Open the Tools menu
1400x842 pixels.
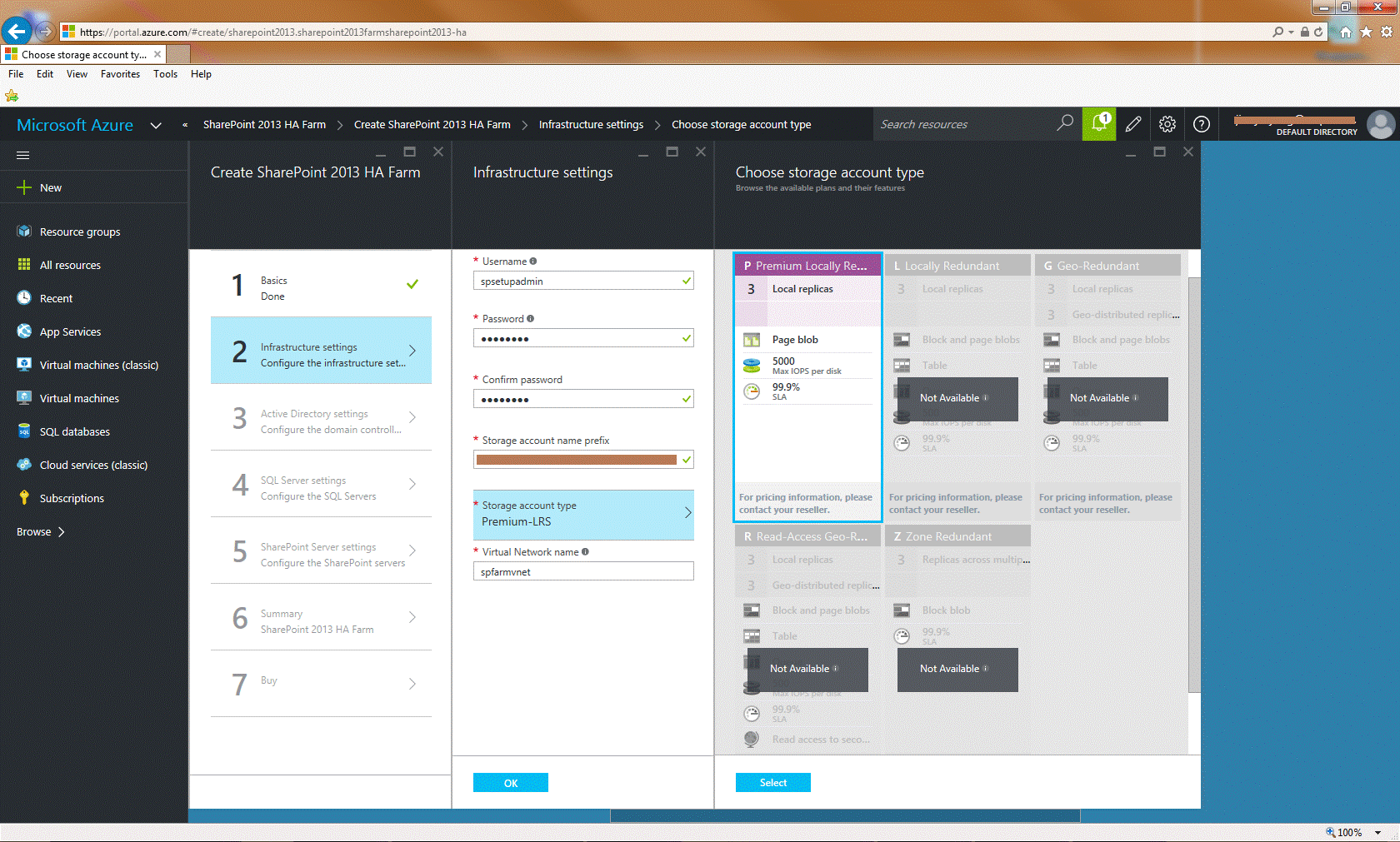(165, 74)
